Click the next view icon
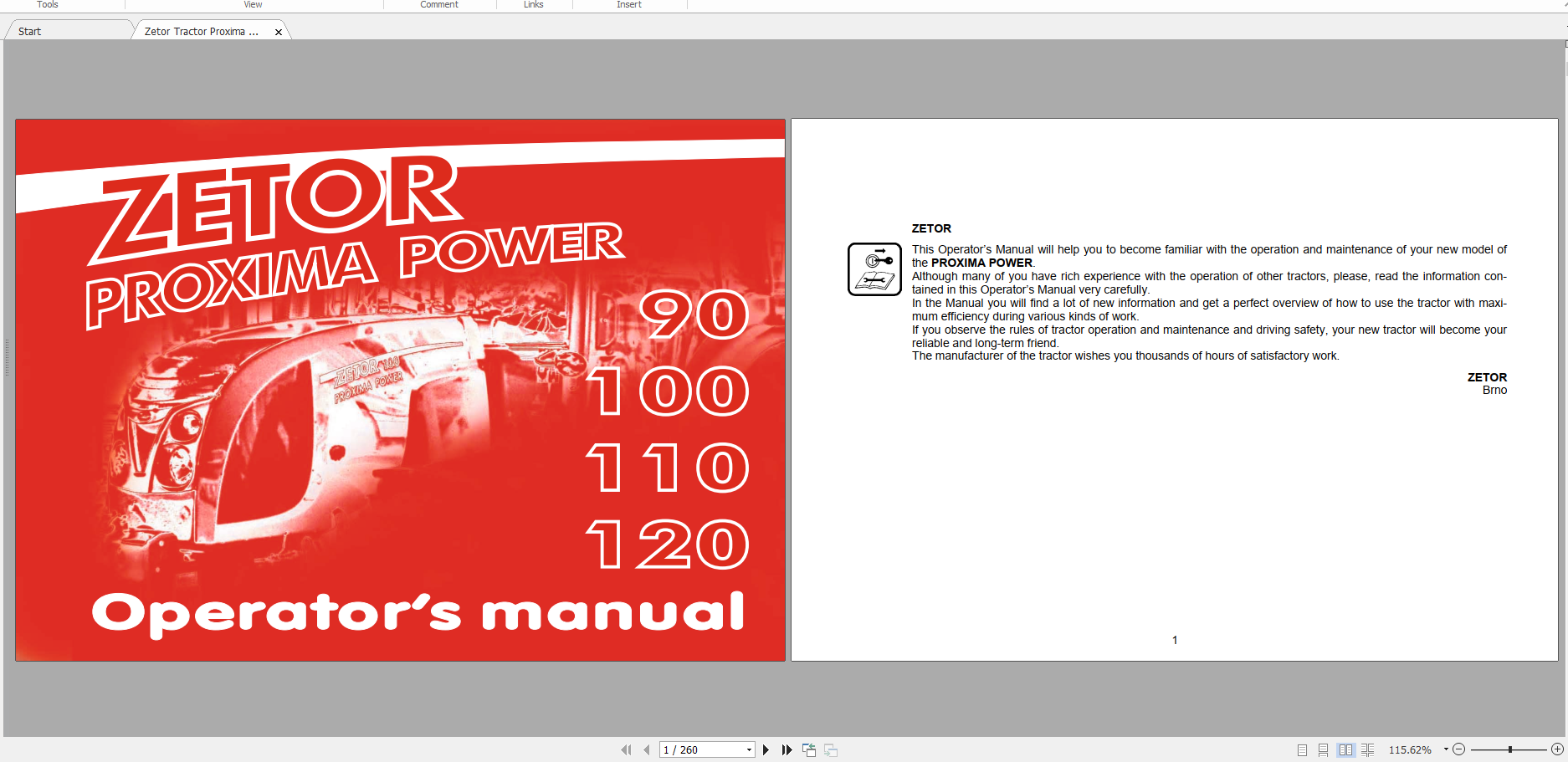The height and width of the screenshot is (762, 1568). tap(831, 750)
